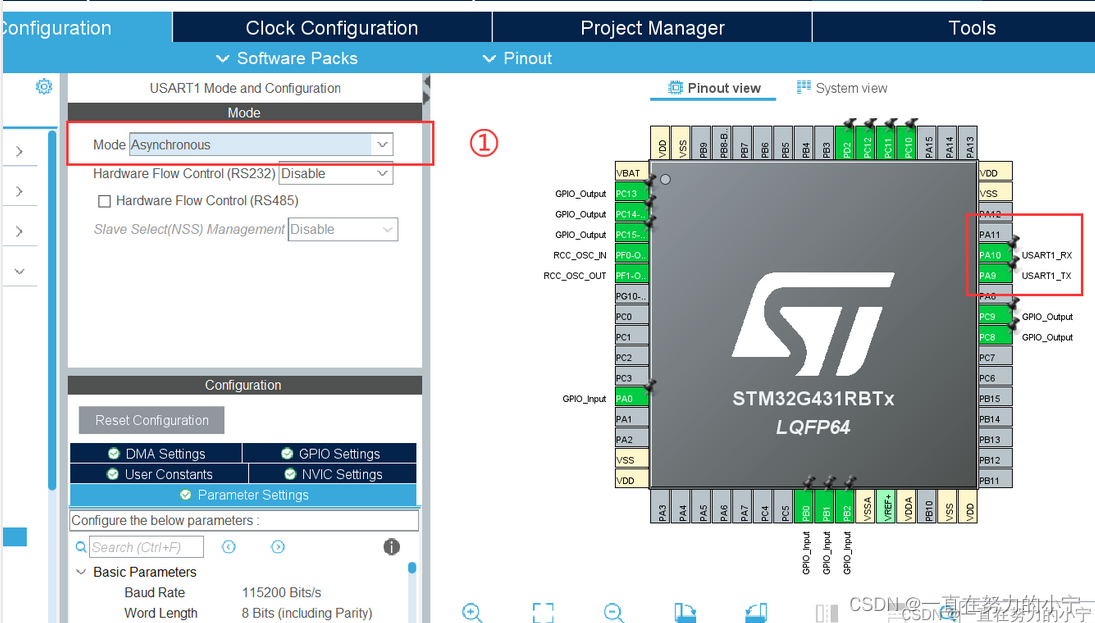Click the PF0-OSC_IN pin
Screen dimensions: 1095x623
tap(631, 255)
